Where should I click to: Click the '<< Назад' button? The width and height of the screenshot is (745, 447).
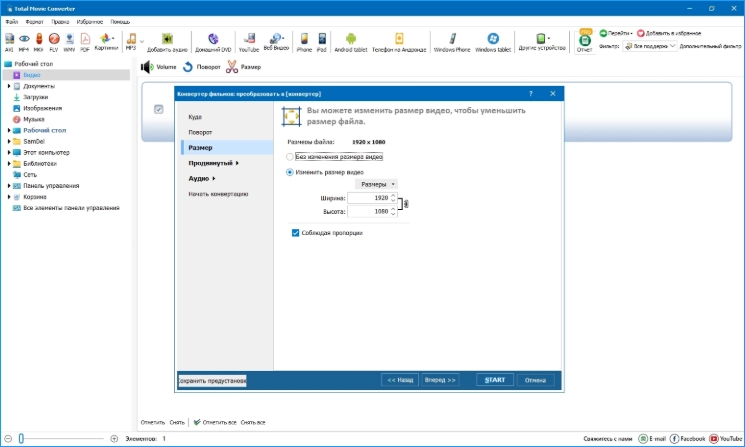click(x=400, y=380)
